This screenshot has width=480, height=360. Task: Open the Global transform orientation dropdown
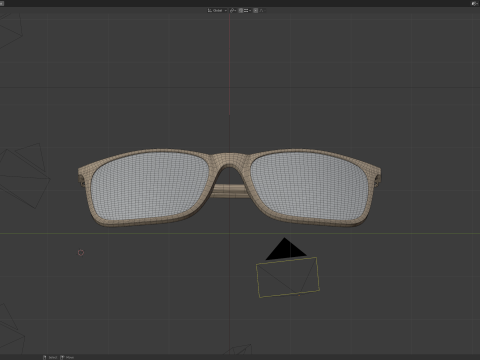tap(217, 11)
